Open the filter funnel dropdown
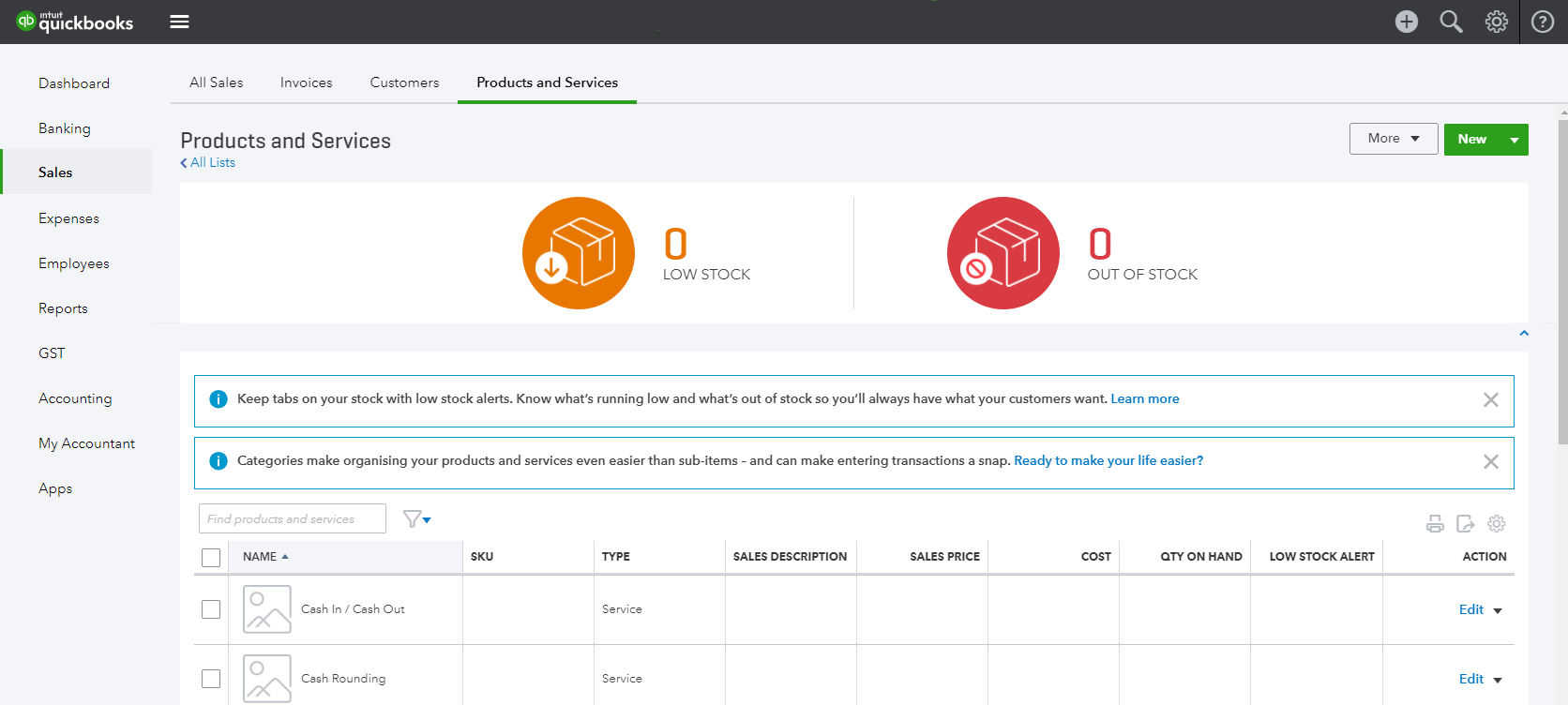The height and width of the screenshot is (705, 1568). coord(416,518)
